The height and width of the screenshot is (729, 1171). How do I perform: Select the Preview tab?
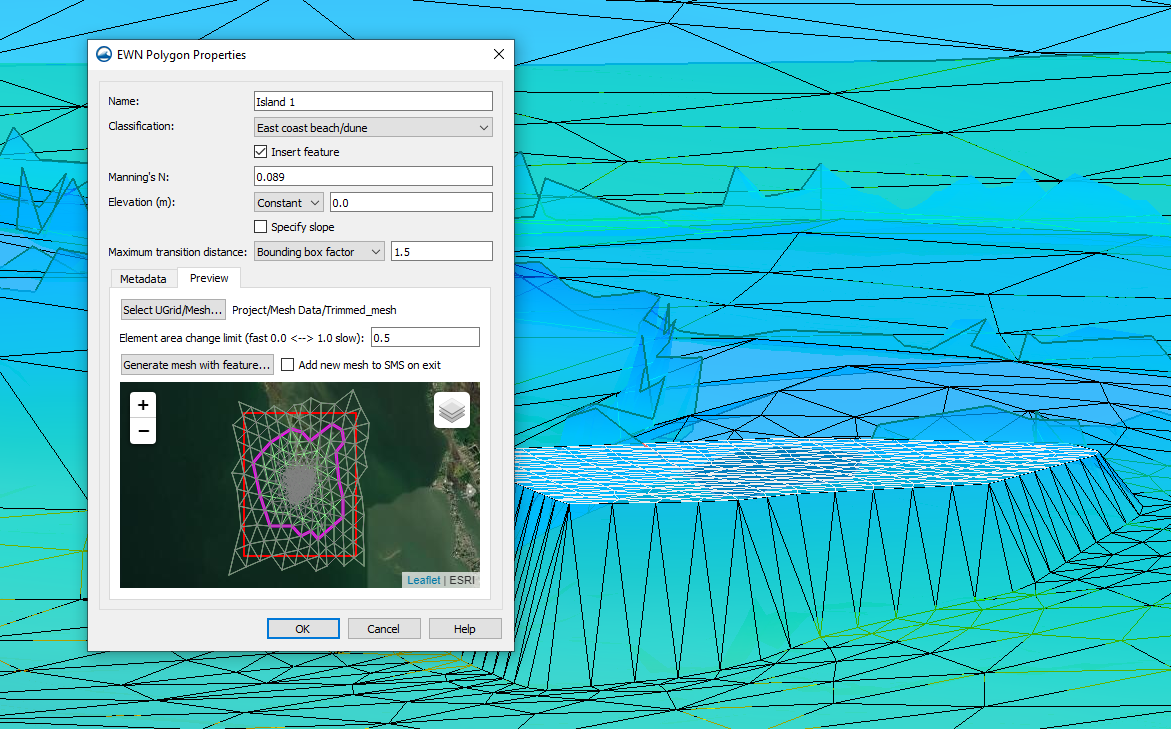209,278
